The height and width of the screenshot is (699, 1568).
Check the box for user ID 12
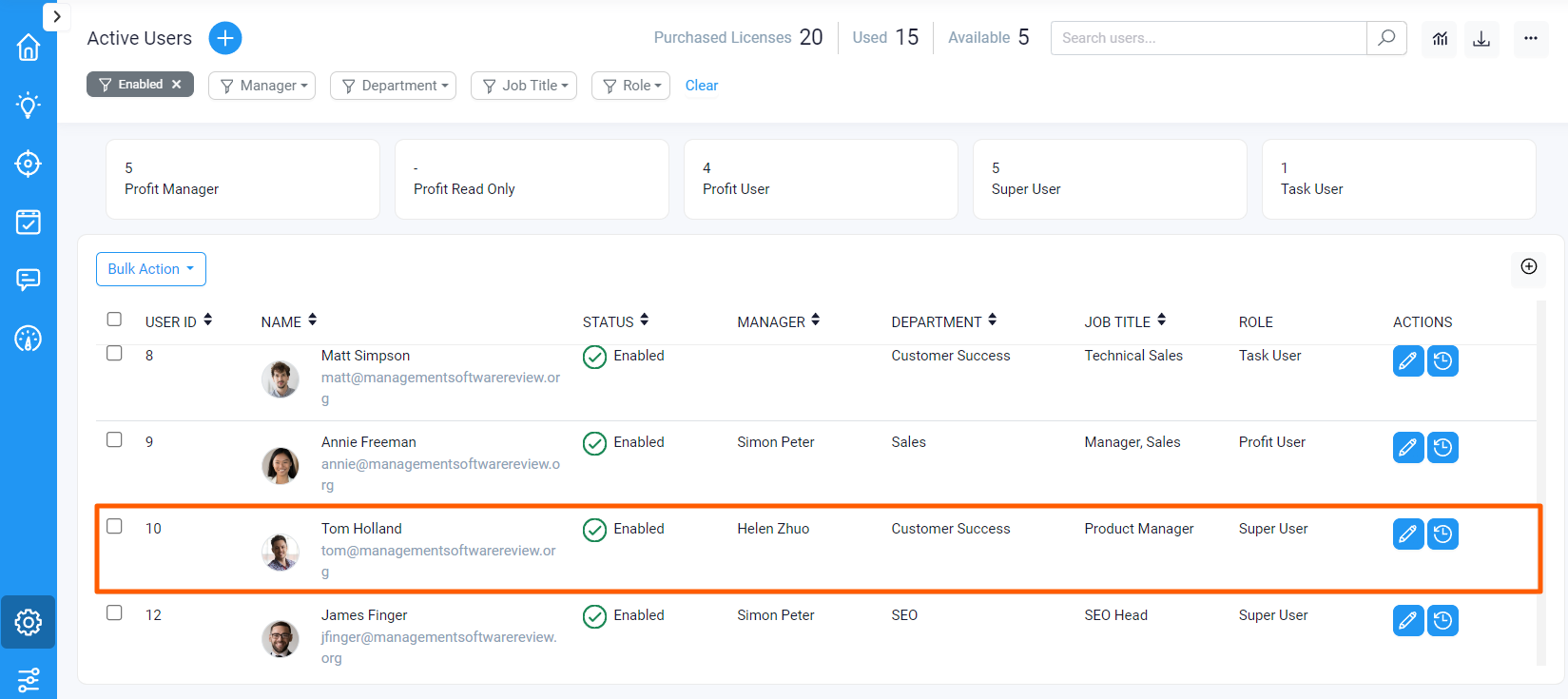tap(114, 612)
